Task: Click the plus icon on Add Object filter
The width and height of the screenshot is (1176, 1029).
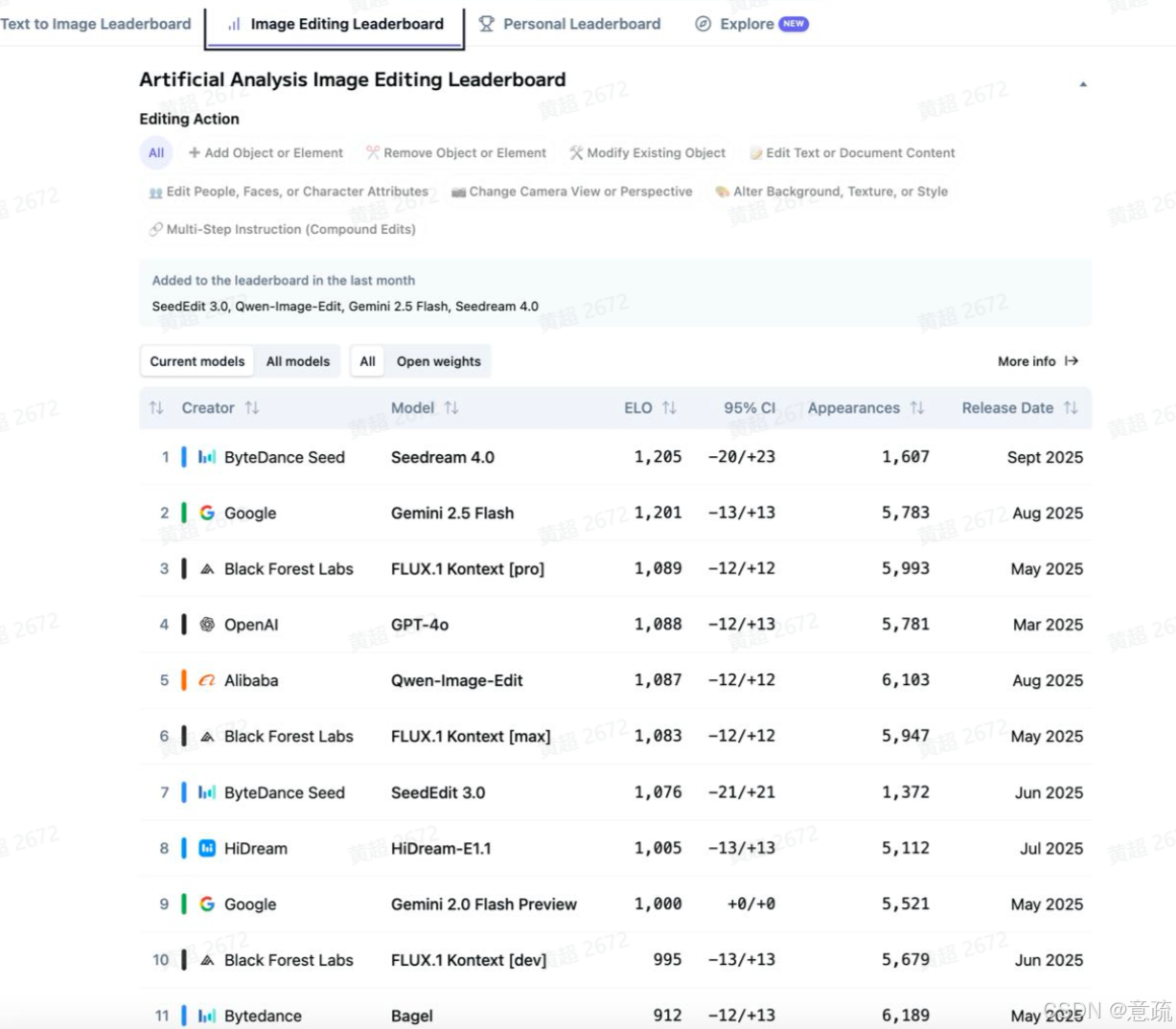Action: coord(195,152)
